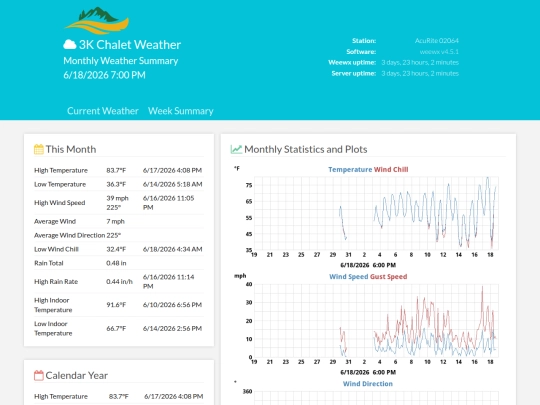Select the Weewx uptime value

tap(420, 62)
